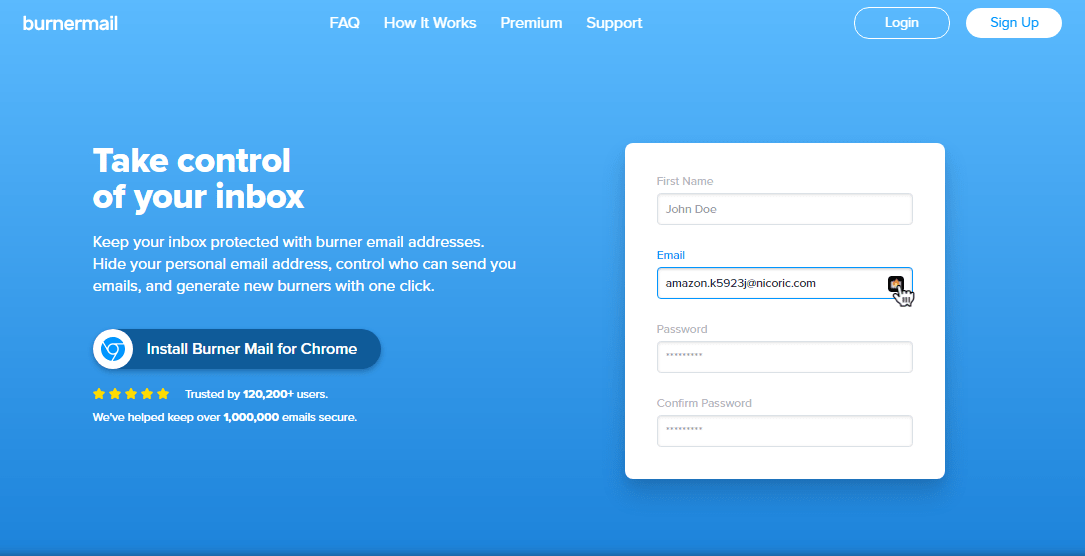Focus the First Name field

point(785,209)
